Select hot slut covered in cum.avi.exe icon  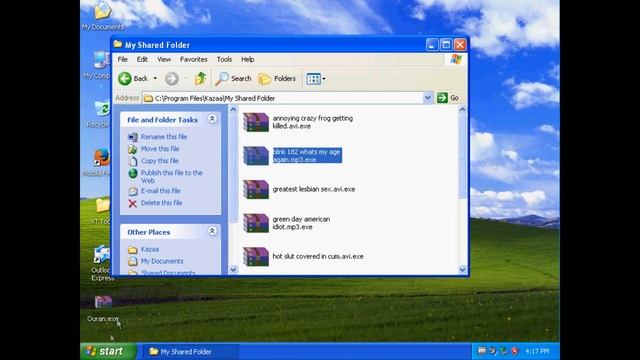[x=256, y=257]
